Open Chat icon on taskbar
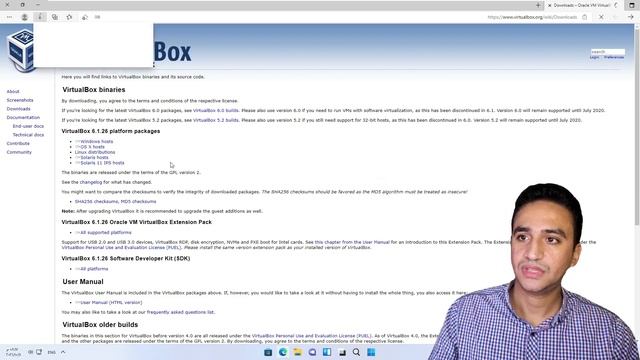Viewport: 640px width, 360px height. point(312,352)
